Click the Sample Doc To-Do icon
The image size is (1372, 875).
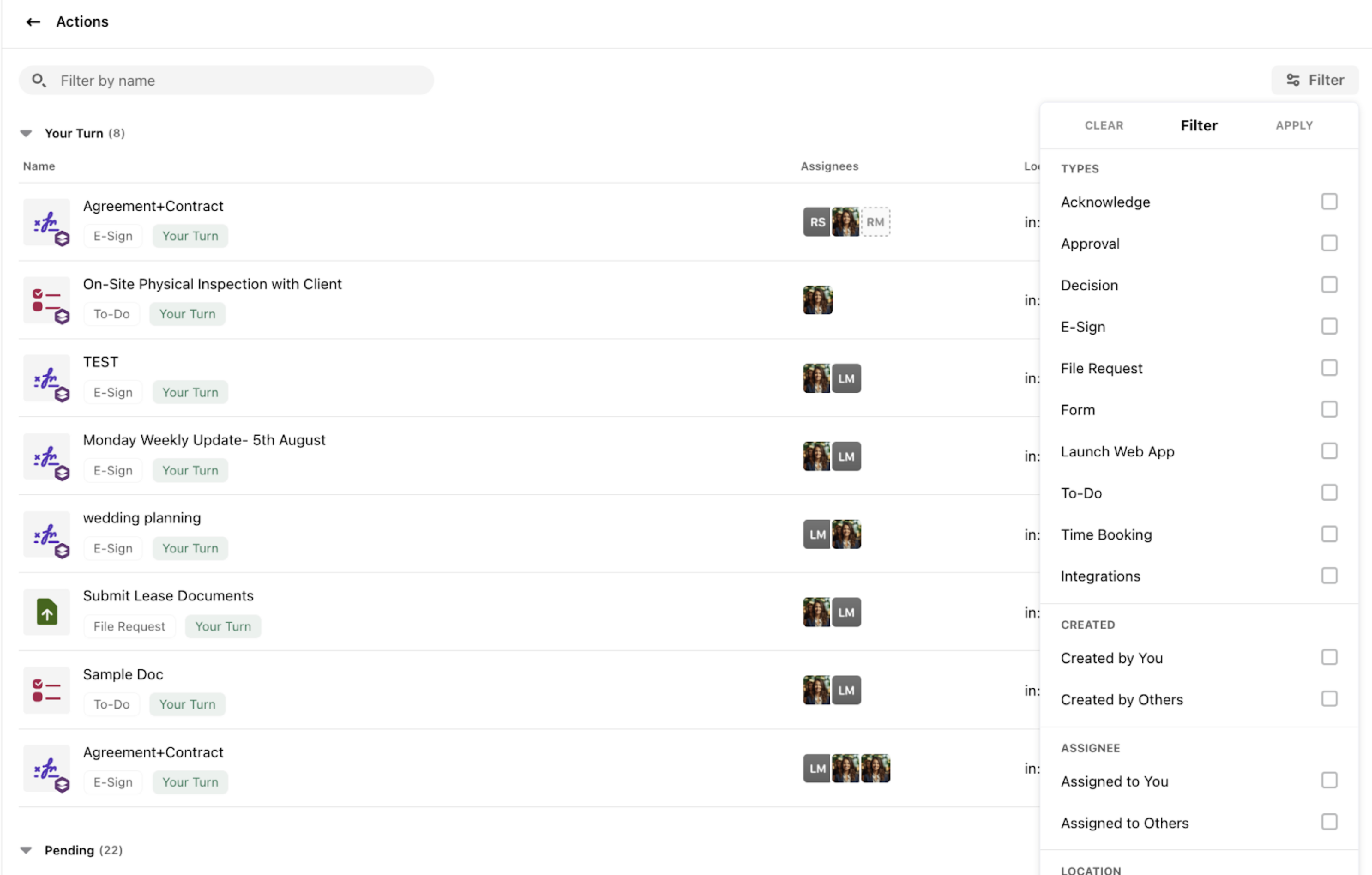(x=47, y=690)
